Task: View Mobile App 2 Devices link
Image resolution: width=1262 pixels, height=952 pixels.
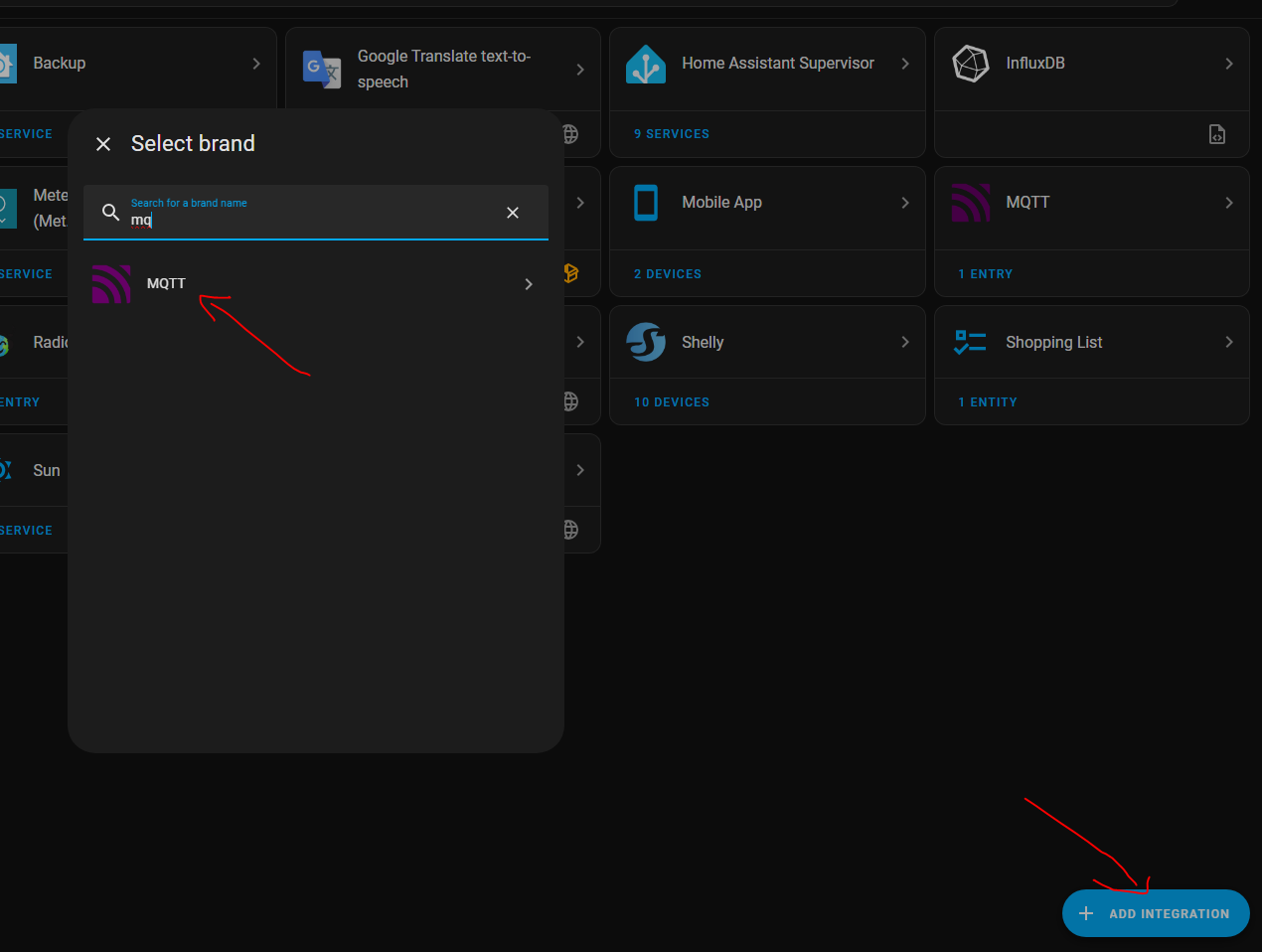Action: coord(668,274)
